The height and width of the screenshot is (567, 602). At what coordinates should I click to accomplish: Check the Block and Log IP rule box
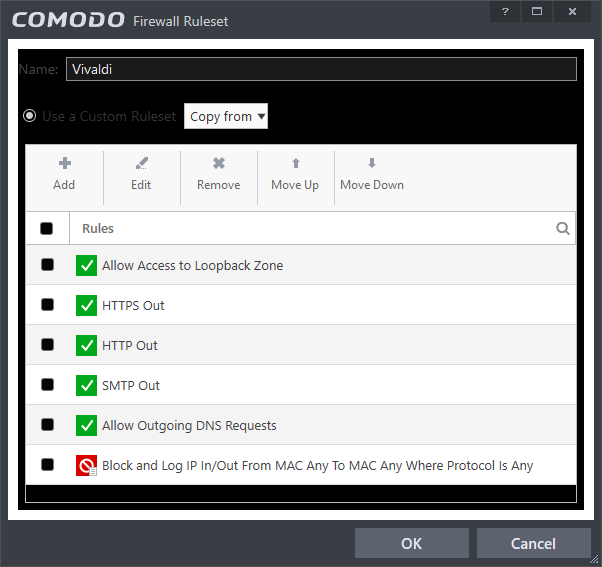pyautogui.click(x=47, y=465)
